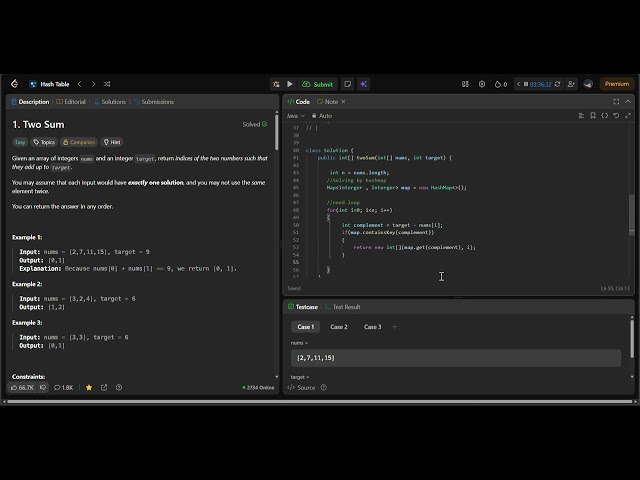Screen dimensions: 640x480
Task: Switch to the Description tab
Action: (x=30, y=102)
